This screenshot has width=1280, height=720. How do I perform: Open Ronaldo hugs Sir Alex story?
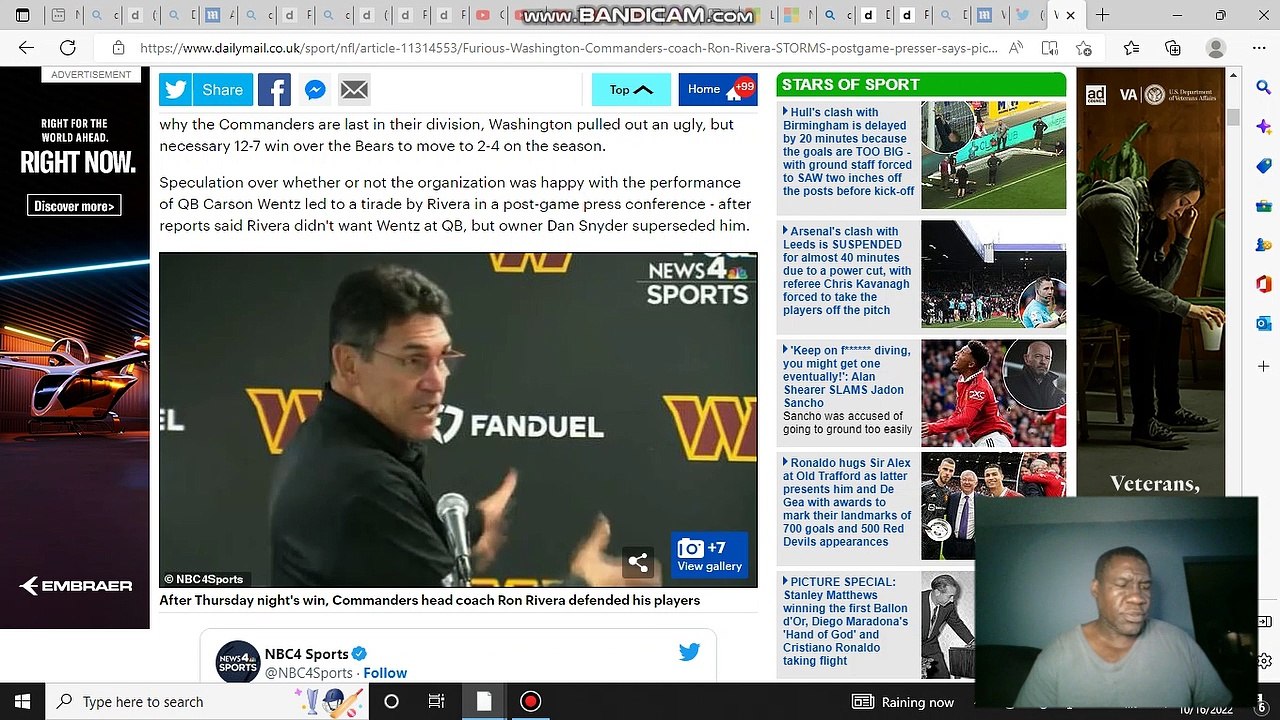click(847, 502)
